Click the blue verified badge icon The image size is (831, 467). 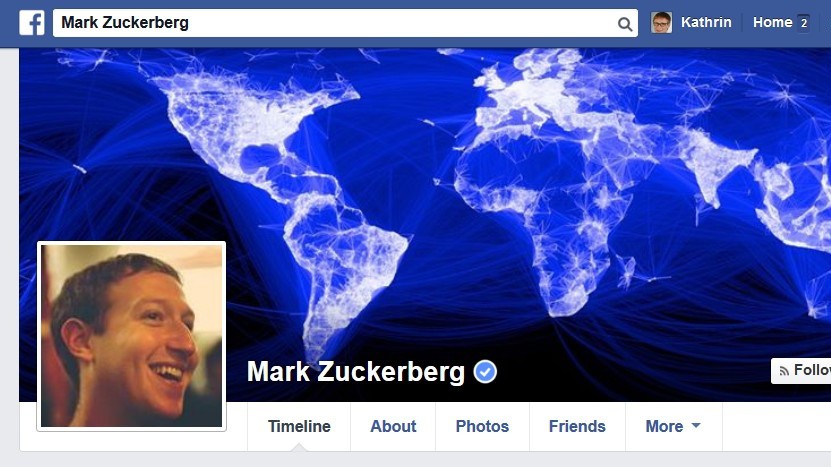click(485, 372)
